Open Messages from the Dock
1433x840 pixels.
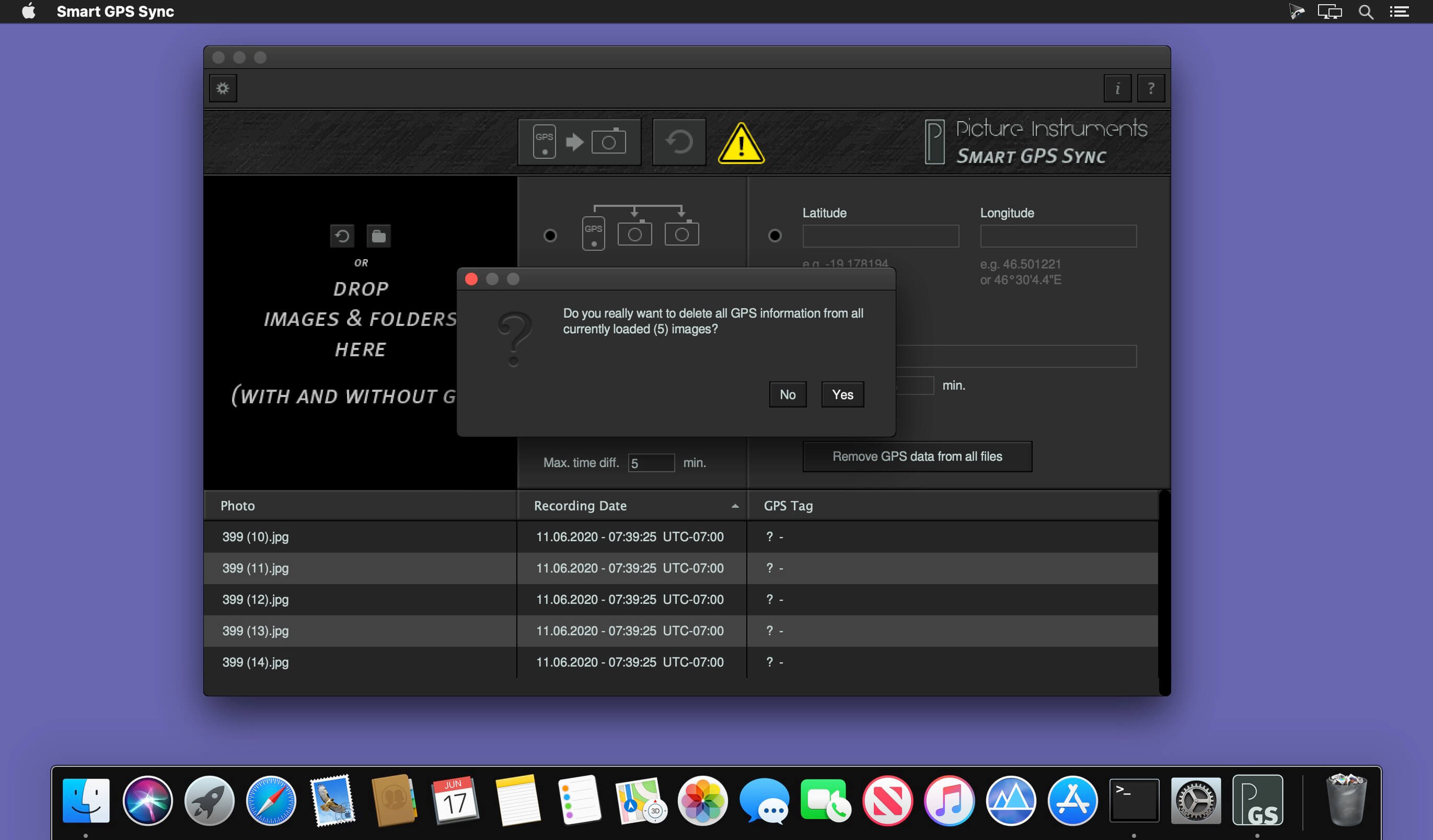tap(764, 800)
